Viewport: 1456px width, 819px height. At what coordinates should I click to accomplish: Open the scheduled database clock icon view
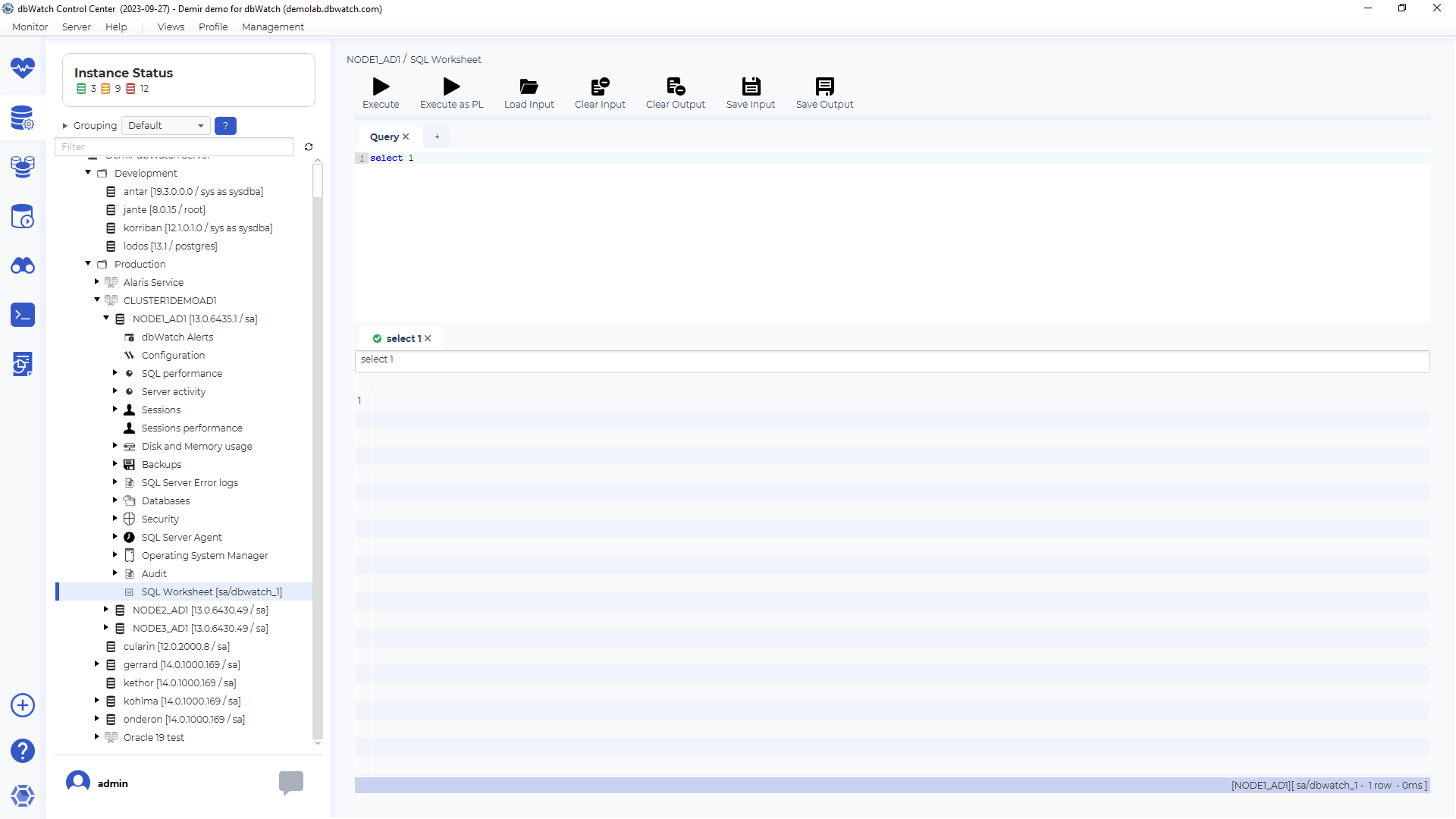[23, 216]
